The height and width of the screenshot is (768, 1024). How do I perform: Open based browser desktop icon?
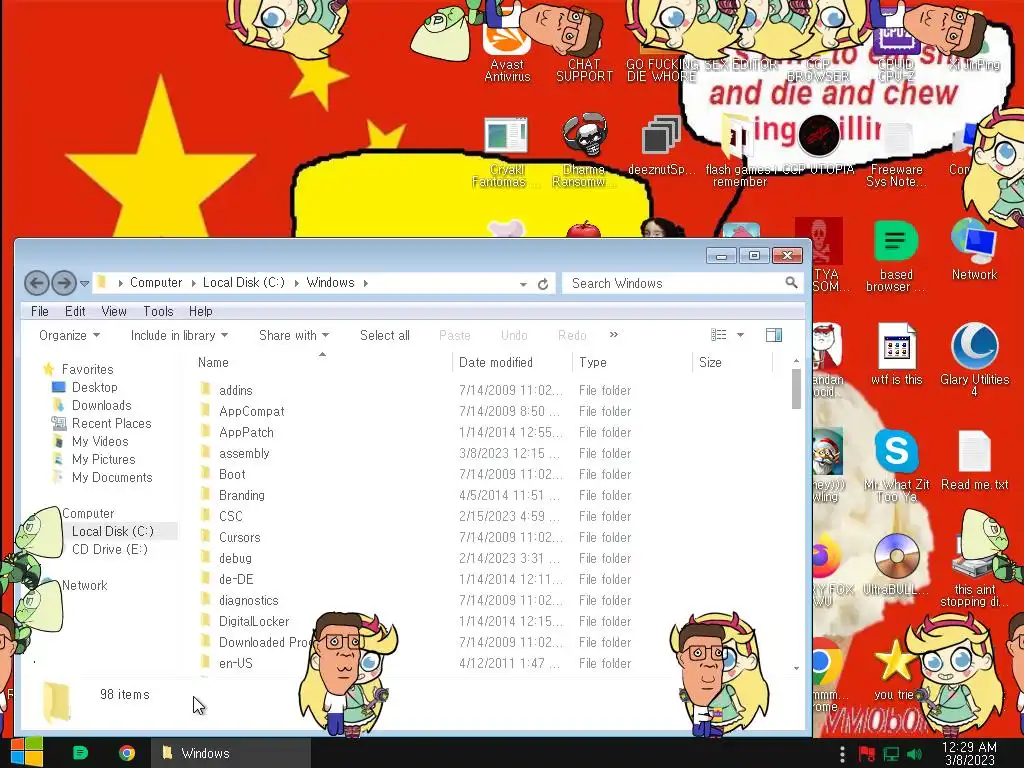tap(896, 256)
